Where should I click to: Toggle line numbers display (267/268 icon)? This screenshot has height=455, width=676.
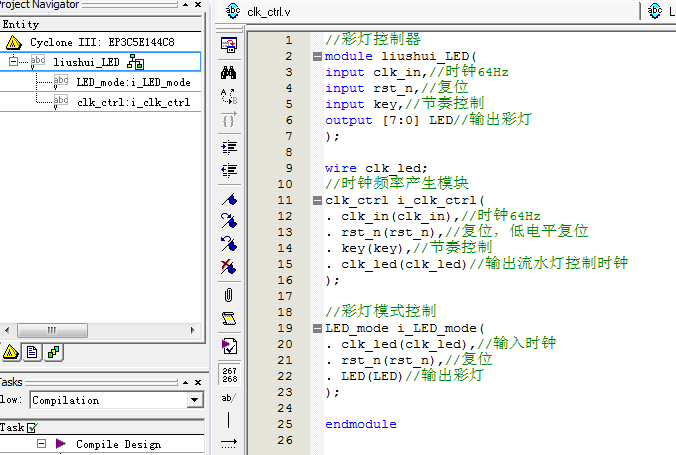click(x=229, y=373)
